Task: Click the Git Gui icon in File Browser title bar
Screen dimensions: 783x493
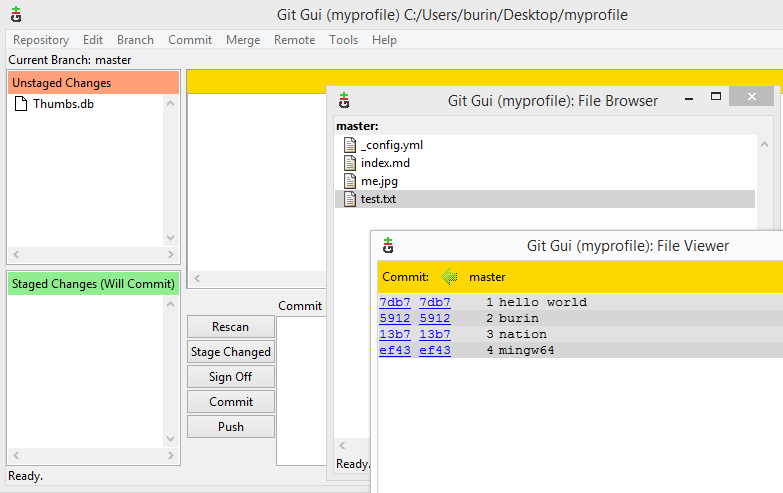Action: click(344, 100)
